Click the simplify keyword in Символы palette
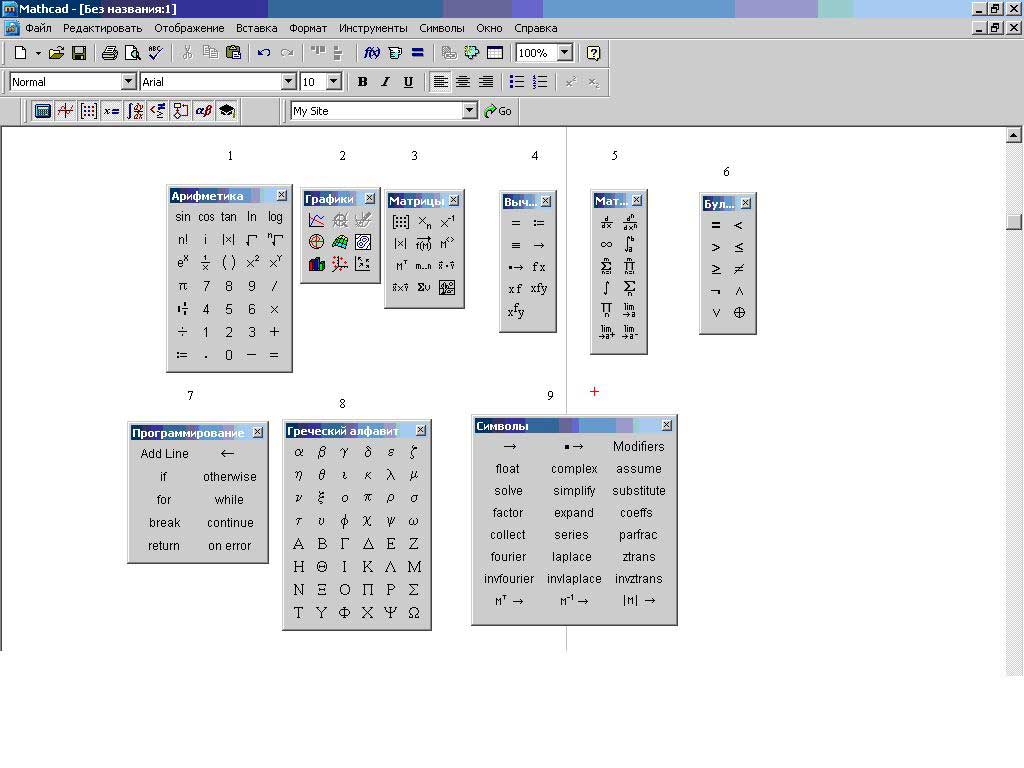 pos(574,490)
